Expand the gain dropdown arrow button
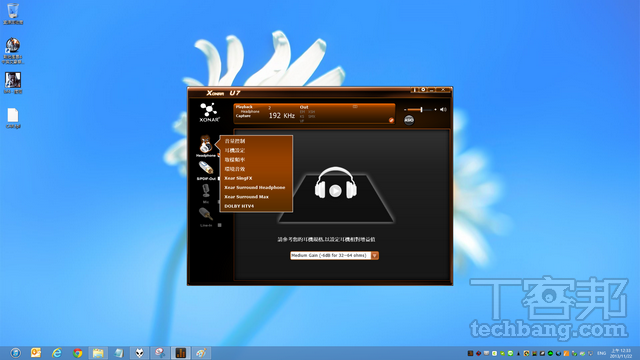This screenshot has width=640, height=360. (x=375, y=256)
